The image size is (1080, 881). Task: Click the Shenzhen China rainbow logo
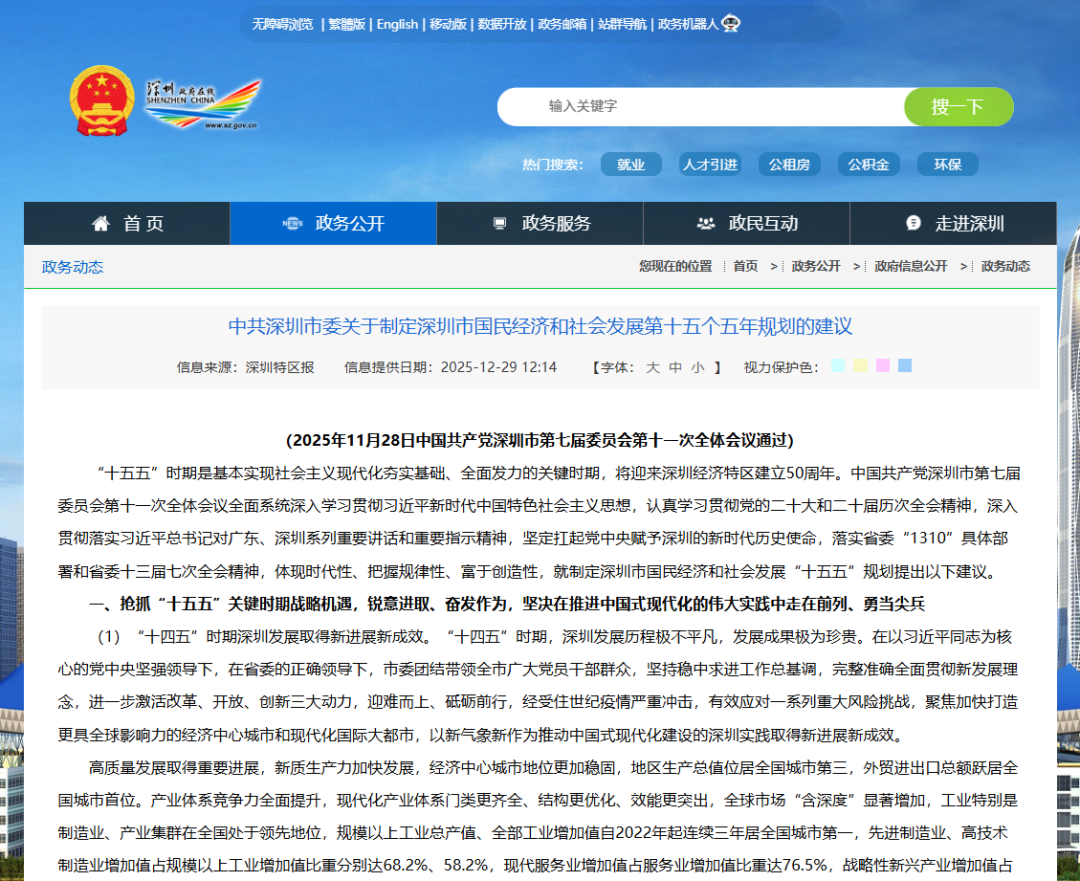[203, 104]
